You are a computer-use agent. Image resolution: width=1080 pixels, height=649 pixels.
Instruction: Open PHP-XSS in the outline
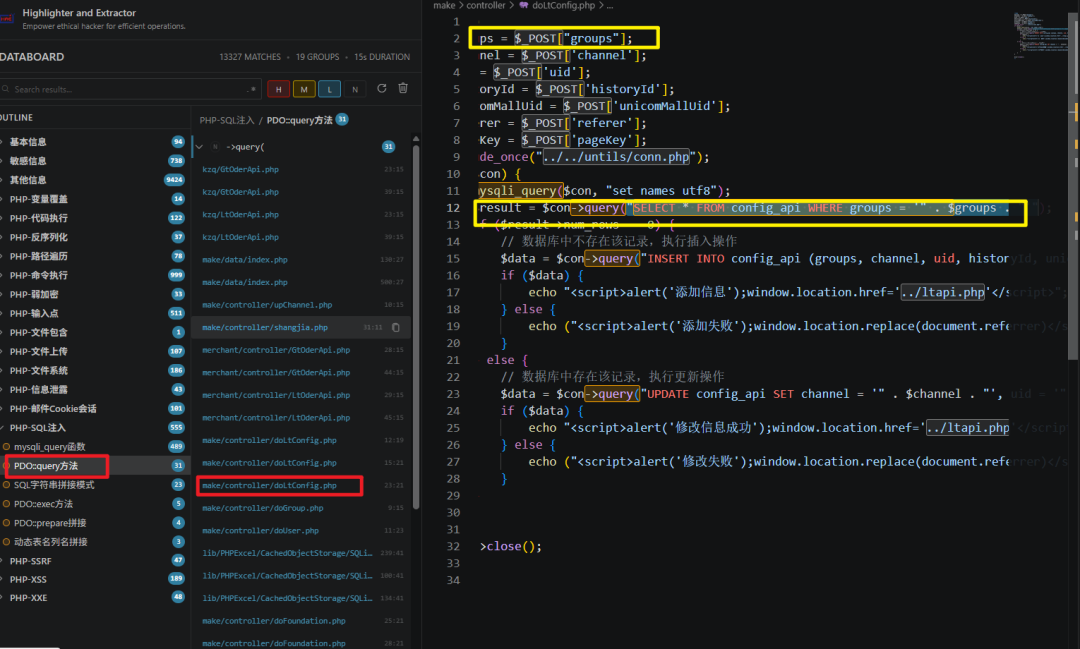pos(28,579)
